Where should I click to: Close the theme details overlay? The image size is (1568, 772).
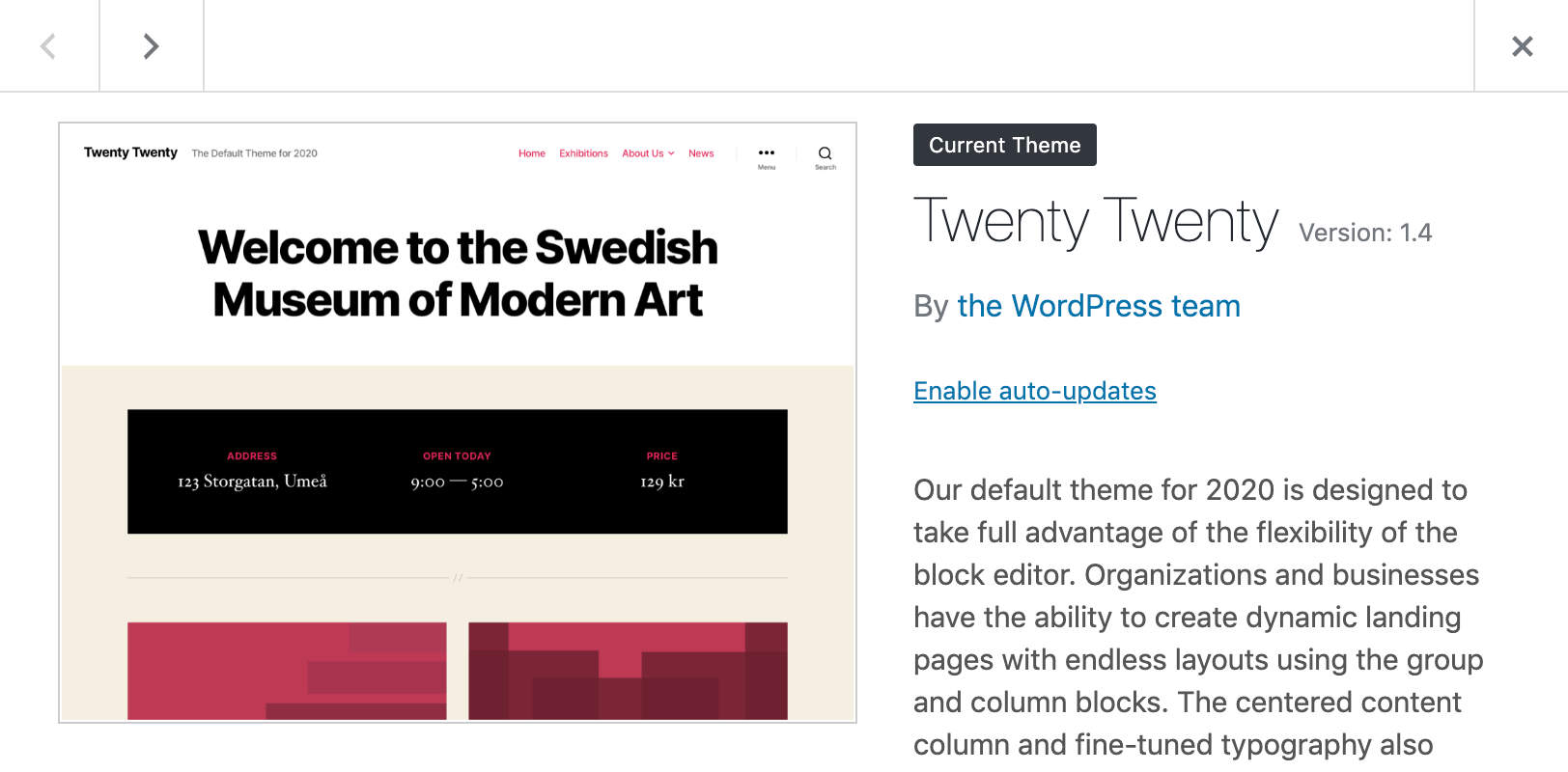click(1522, 45)
